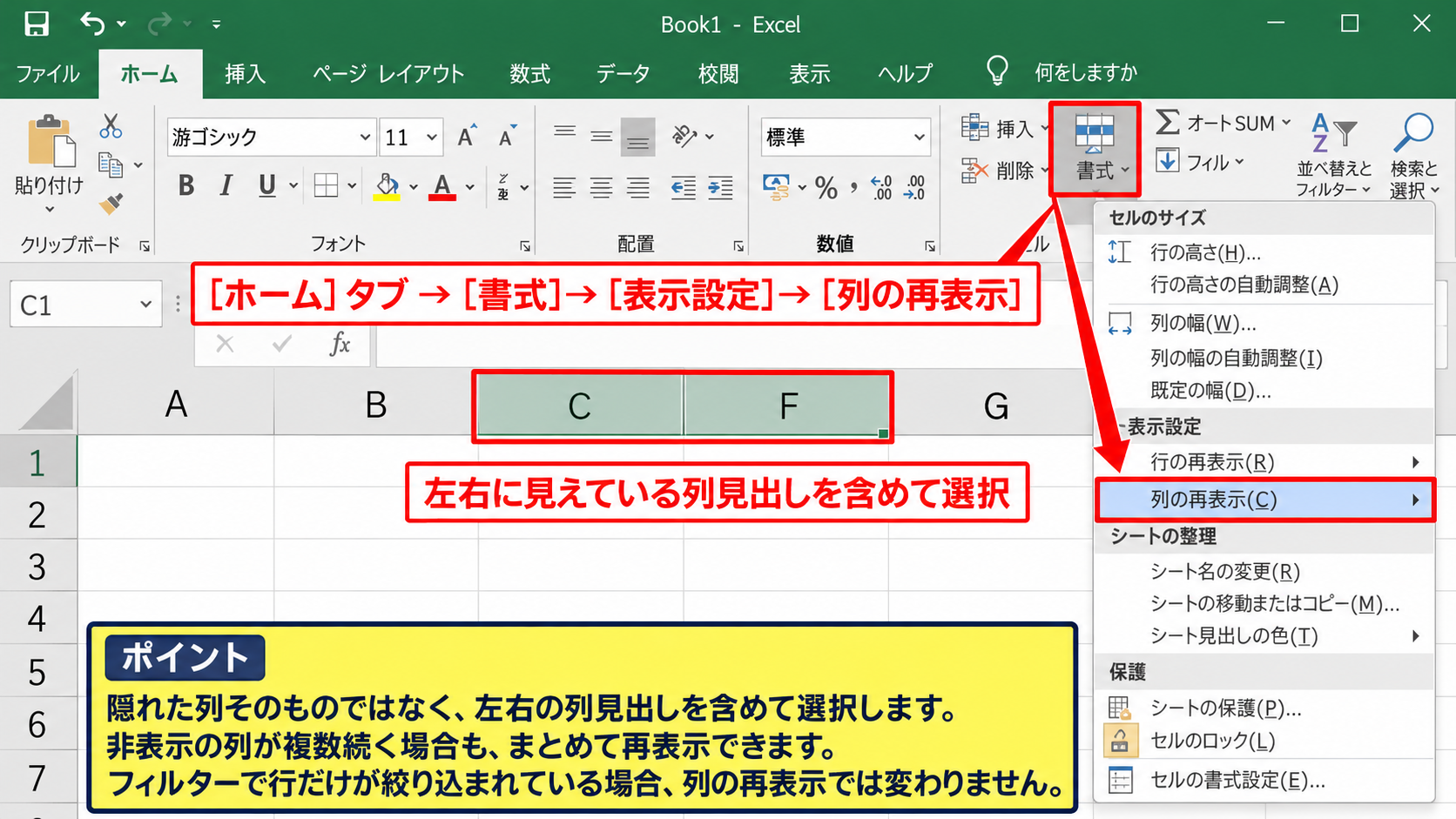This screenshot has height=819, width=1456.
Task: Click the increase indent icon
Action: [721, 187]
